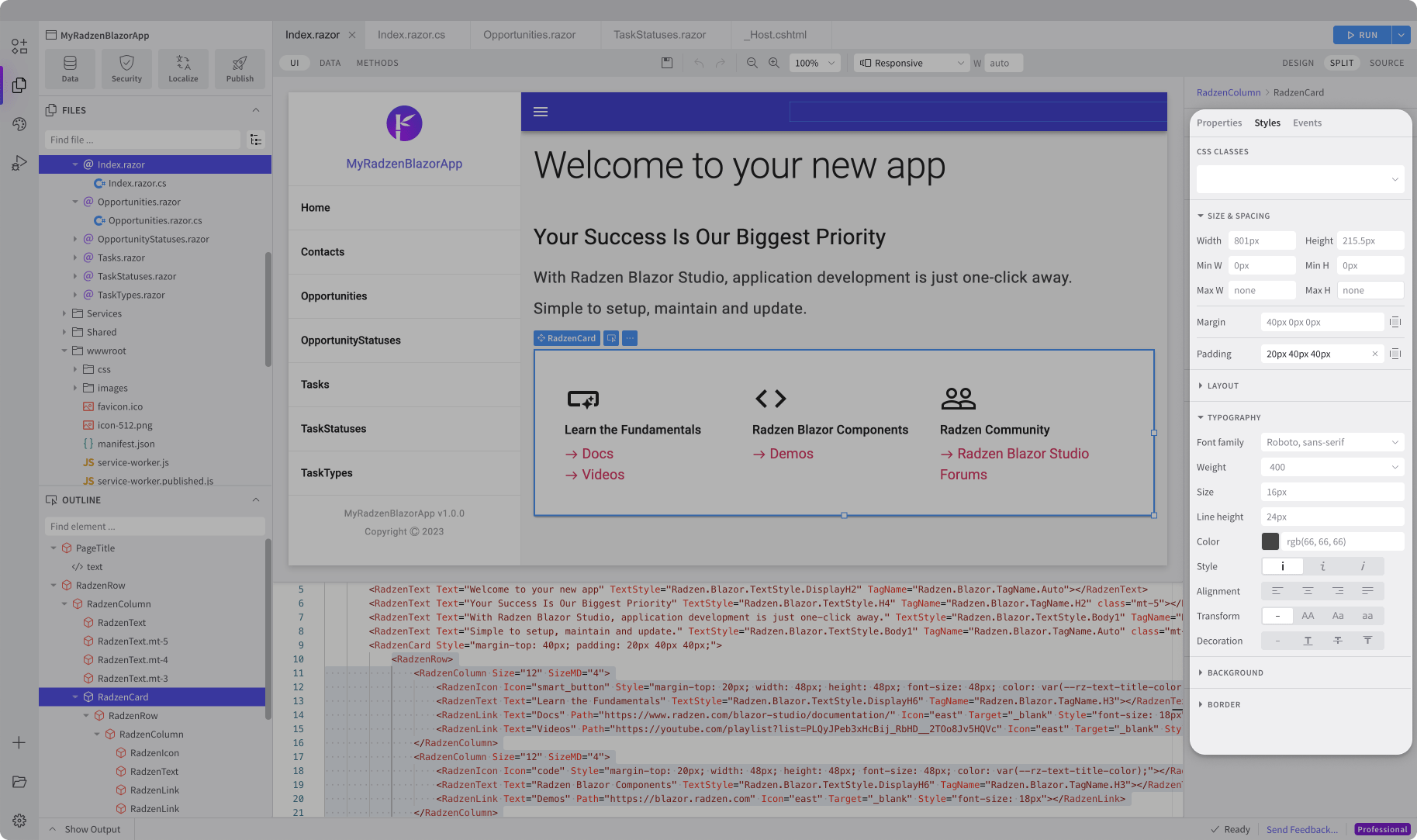1417x840 pixels.
Task: Open the Localize tool
Action: pos(183,68)
